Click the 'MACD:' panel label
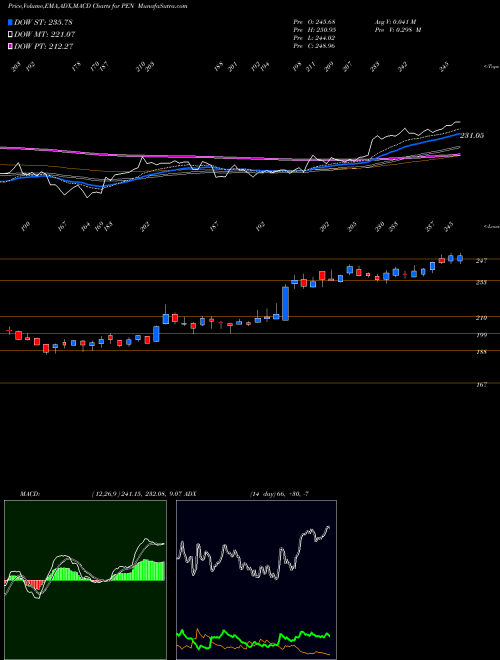Screen dimensions: 500x660 (x=30, y=494)
